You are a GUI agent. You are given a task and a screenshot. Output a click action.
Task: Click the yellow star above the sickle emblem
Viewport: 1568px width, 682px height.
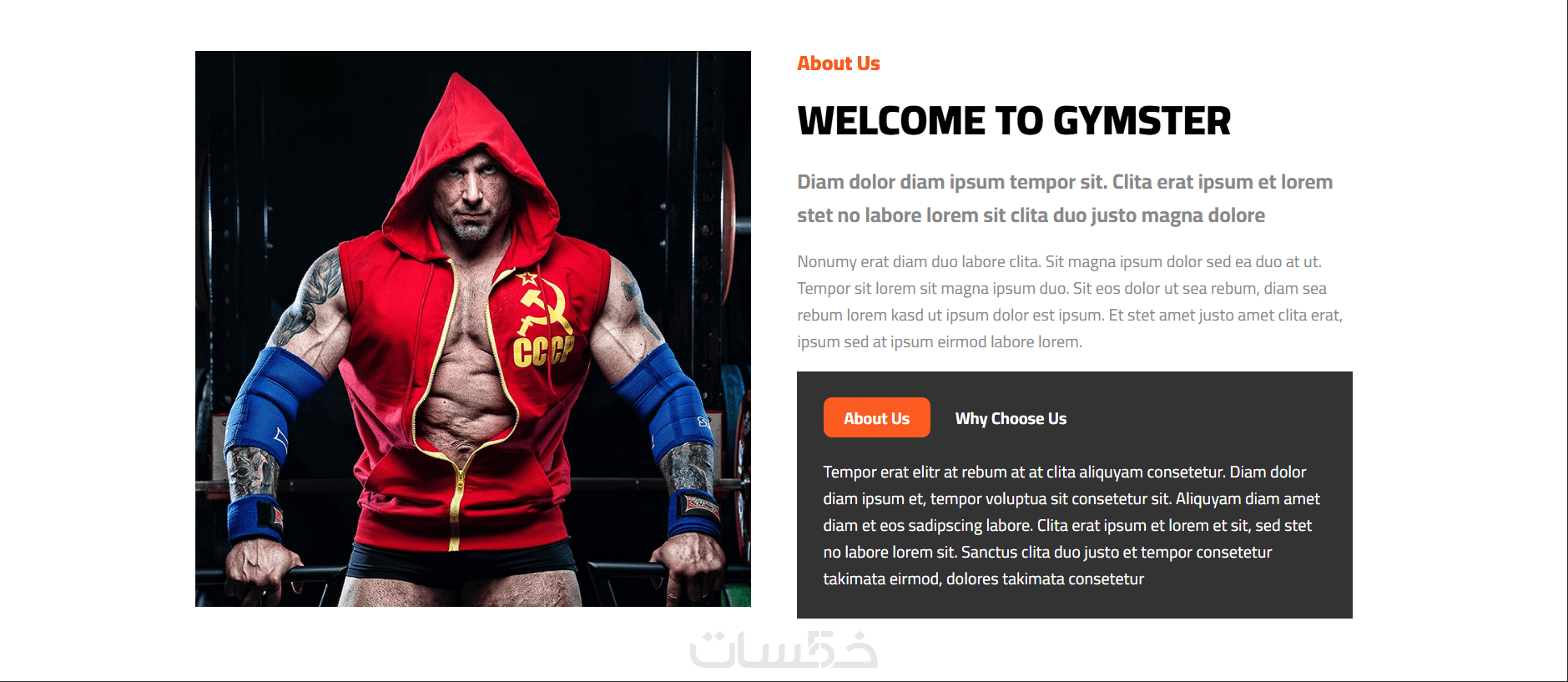(527, 278)
